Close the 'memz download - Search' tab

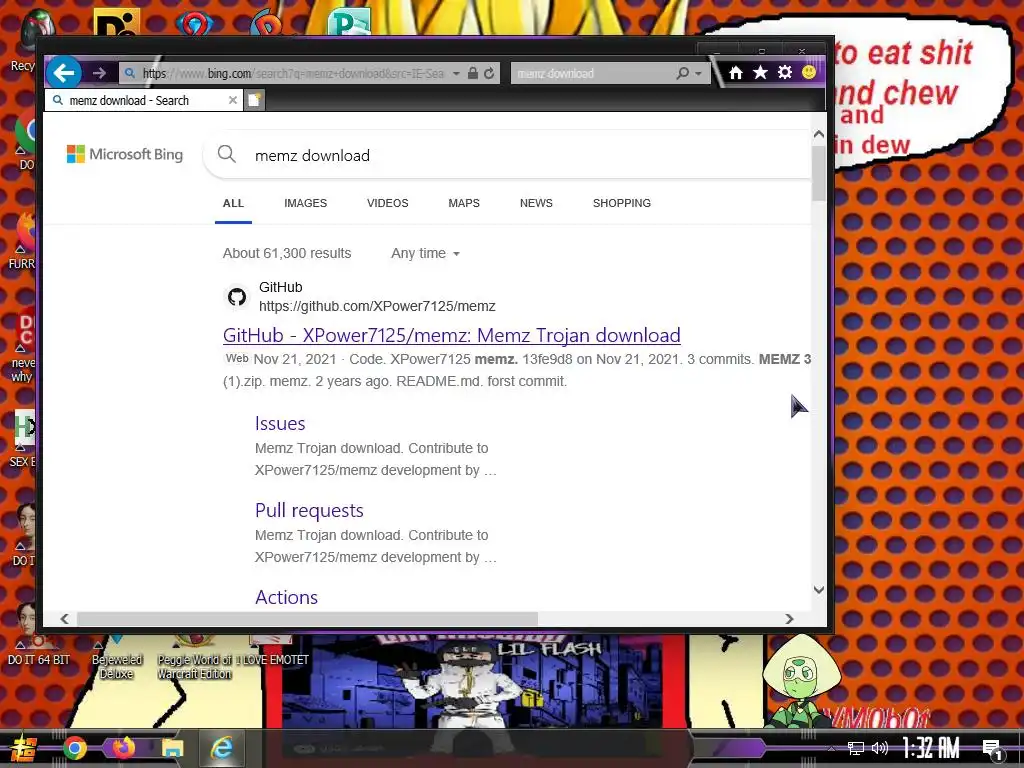[232, 100]
